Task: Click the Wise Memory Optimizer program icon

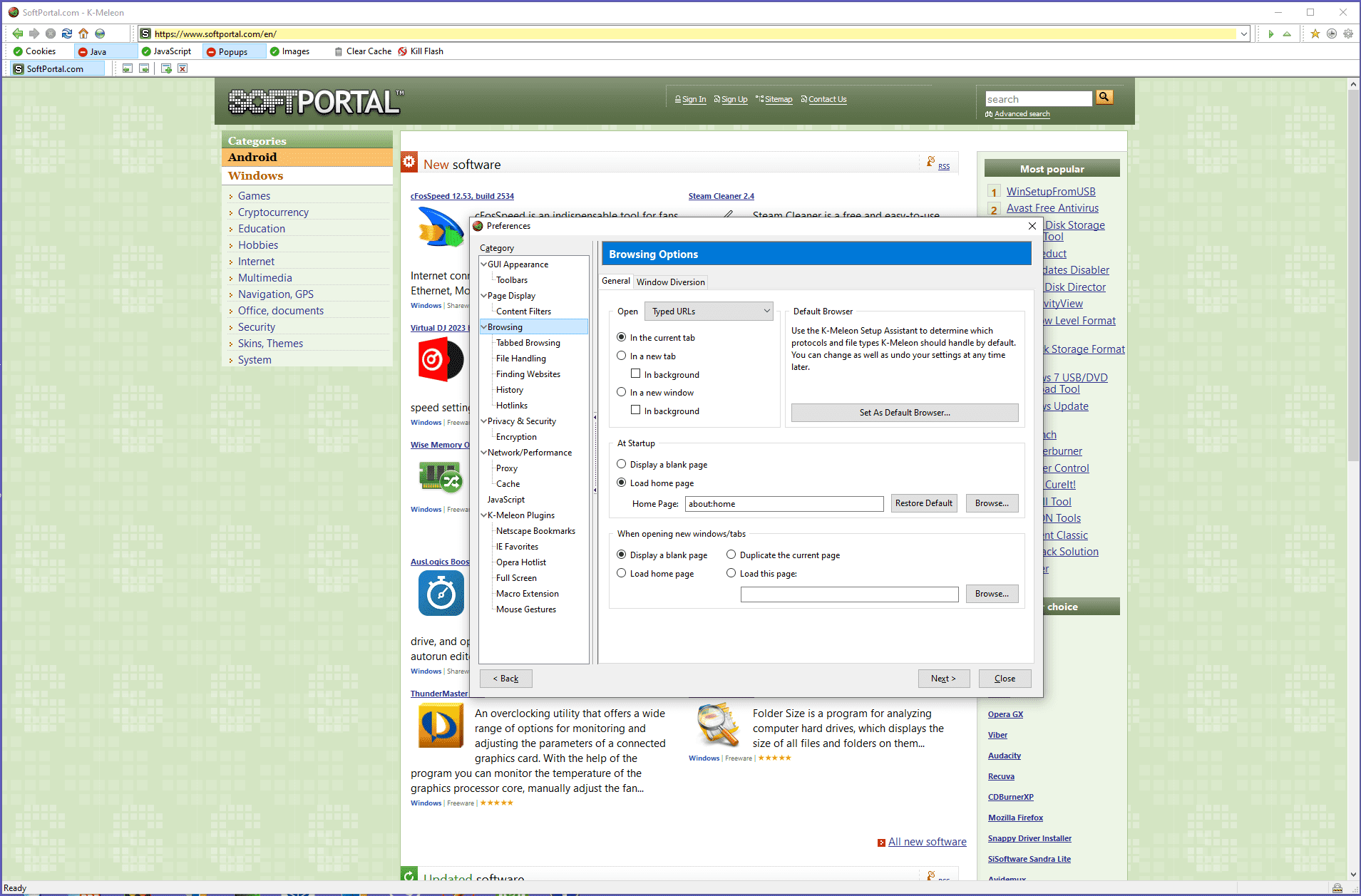Action: coord(441,477)
